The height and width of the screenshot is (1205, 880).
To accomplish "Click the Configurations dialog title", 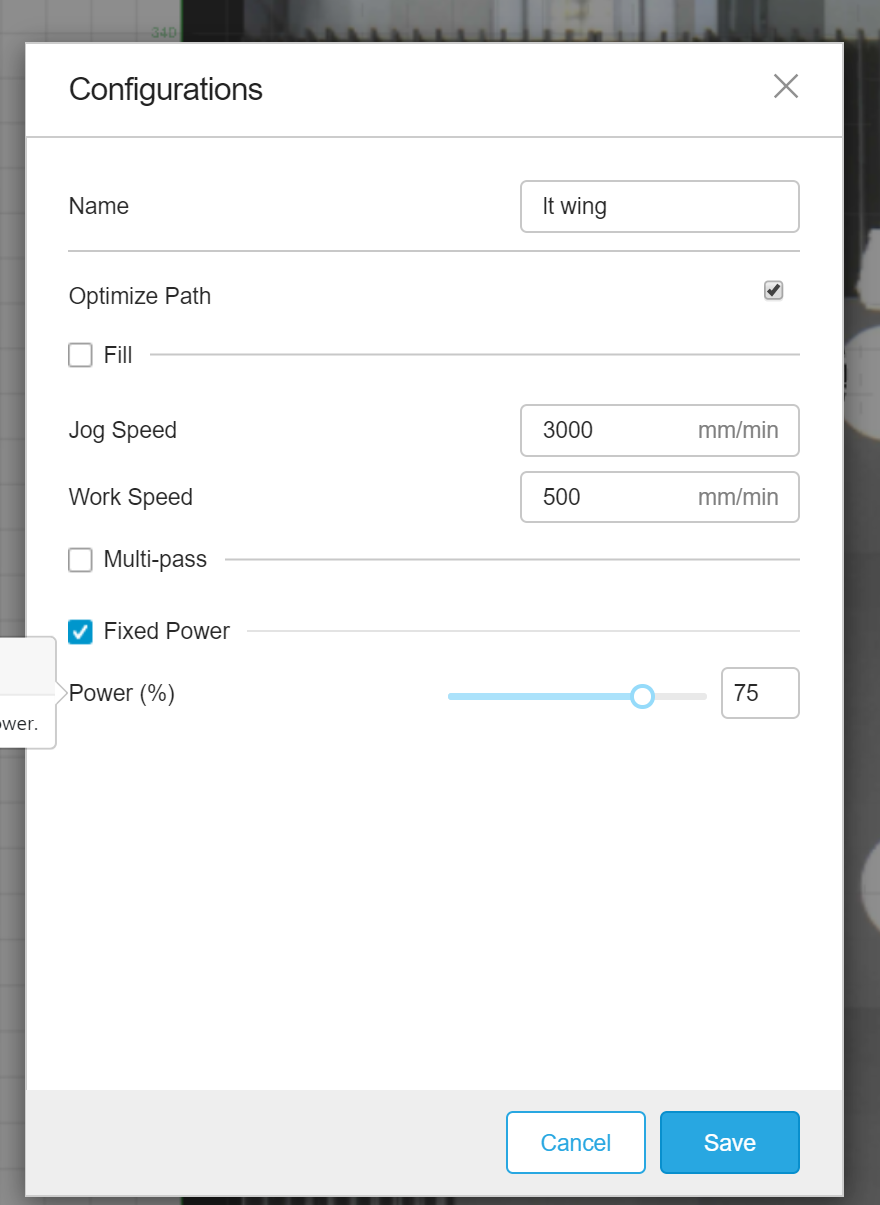I will coord(165,89).
